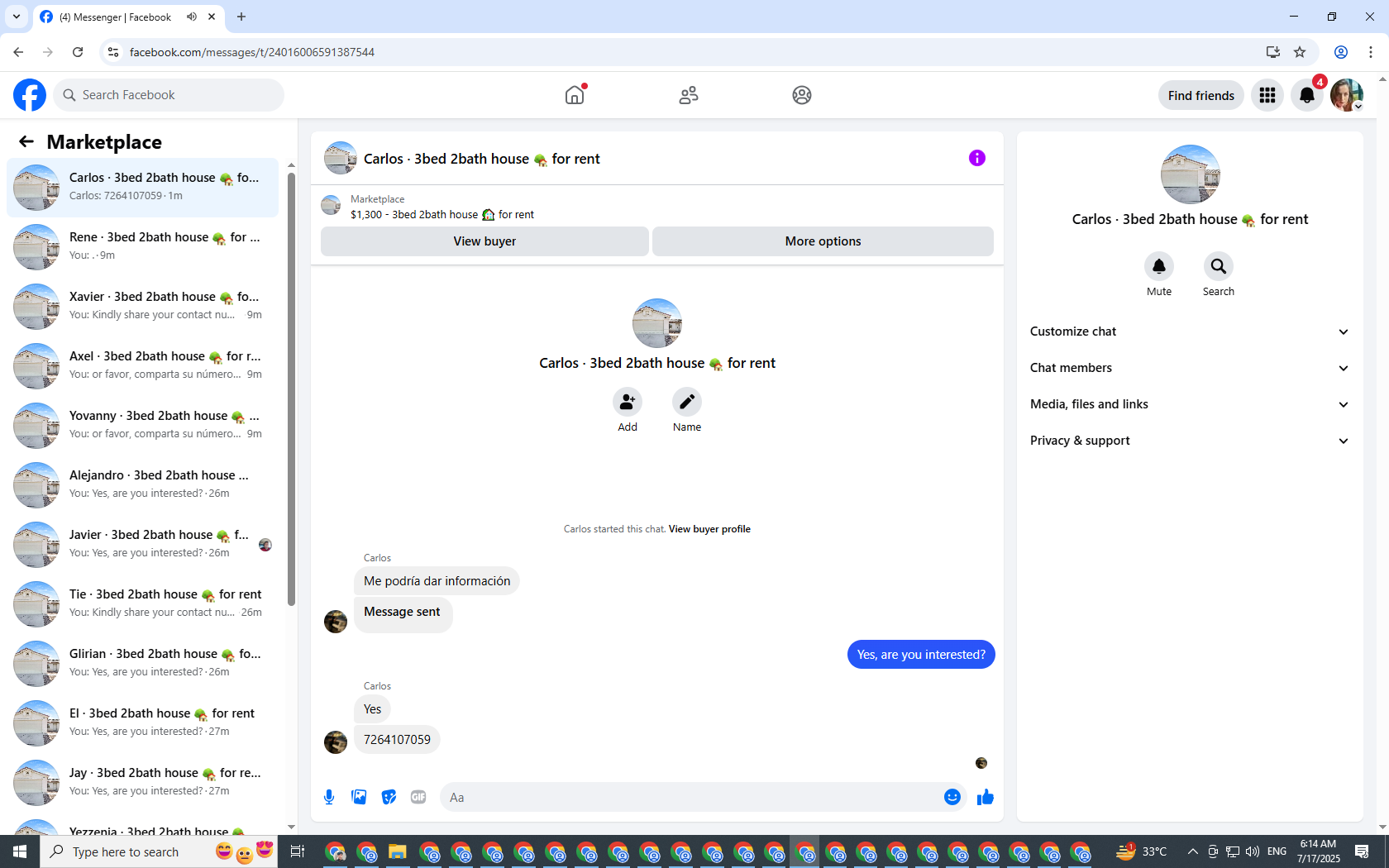Open the Carlos conversation in the list
The image size is (1389, 868).
(x=142, y=188)
